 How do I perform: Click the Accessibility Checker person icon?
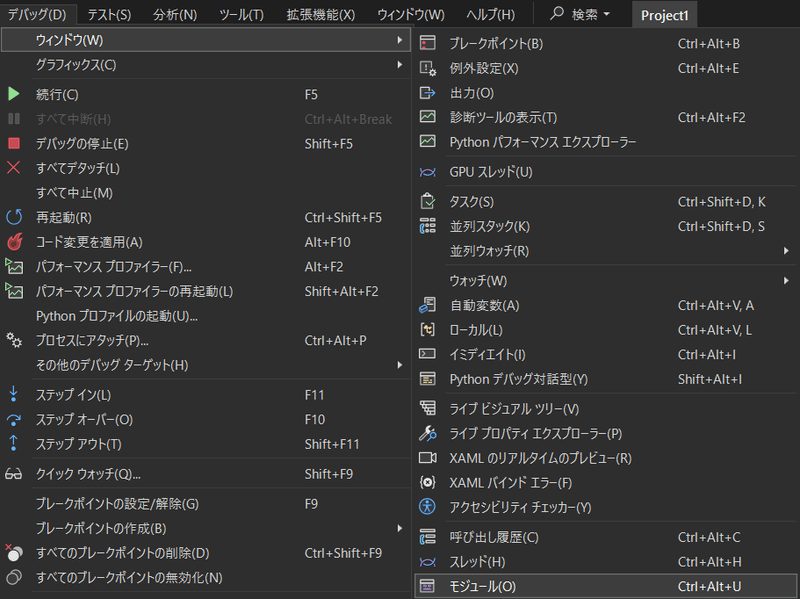[x=427, y=508]
